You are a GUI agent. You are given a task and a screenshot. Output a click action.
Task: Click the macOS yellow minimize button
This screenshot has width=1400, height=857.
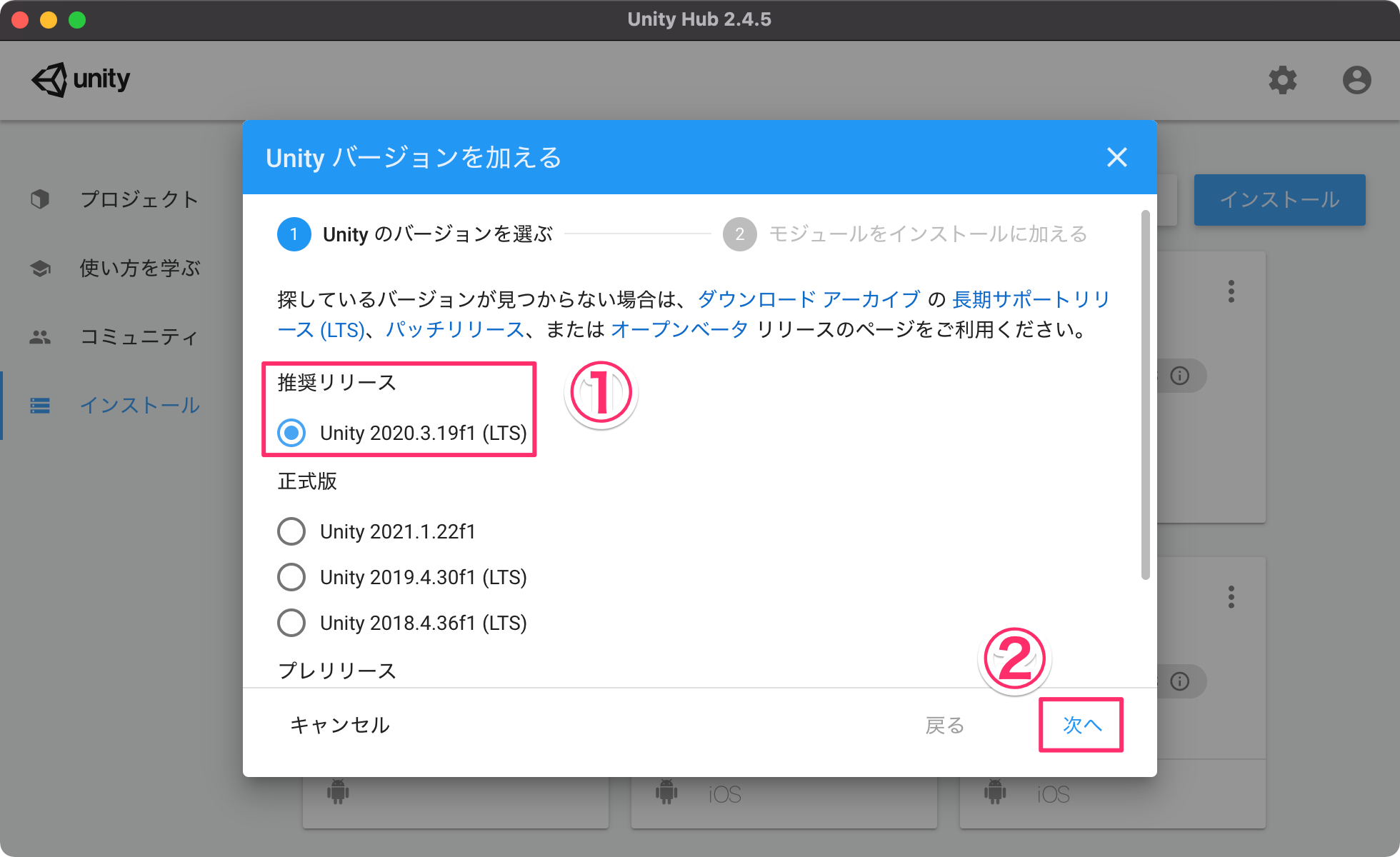click(49, 20)
